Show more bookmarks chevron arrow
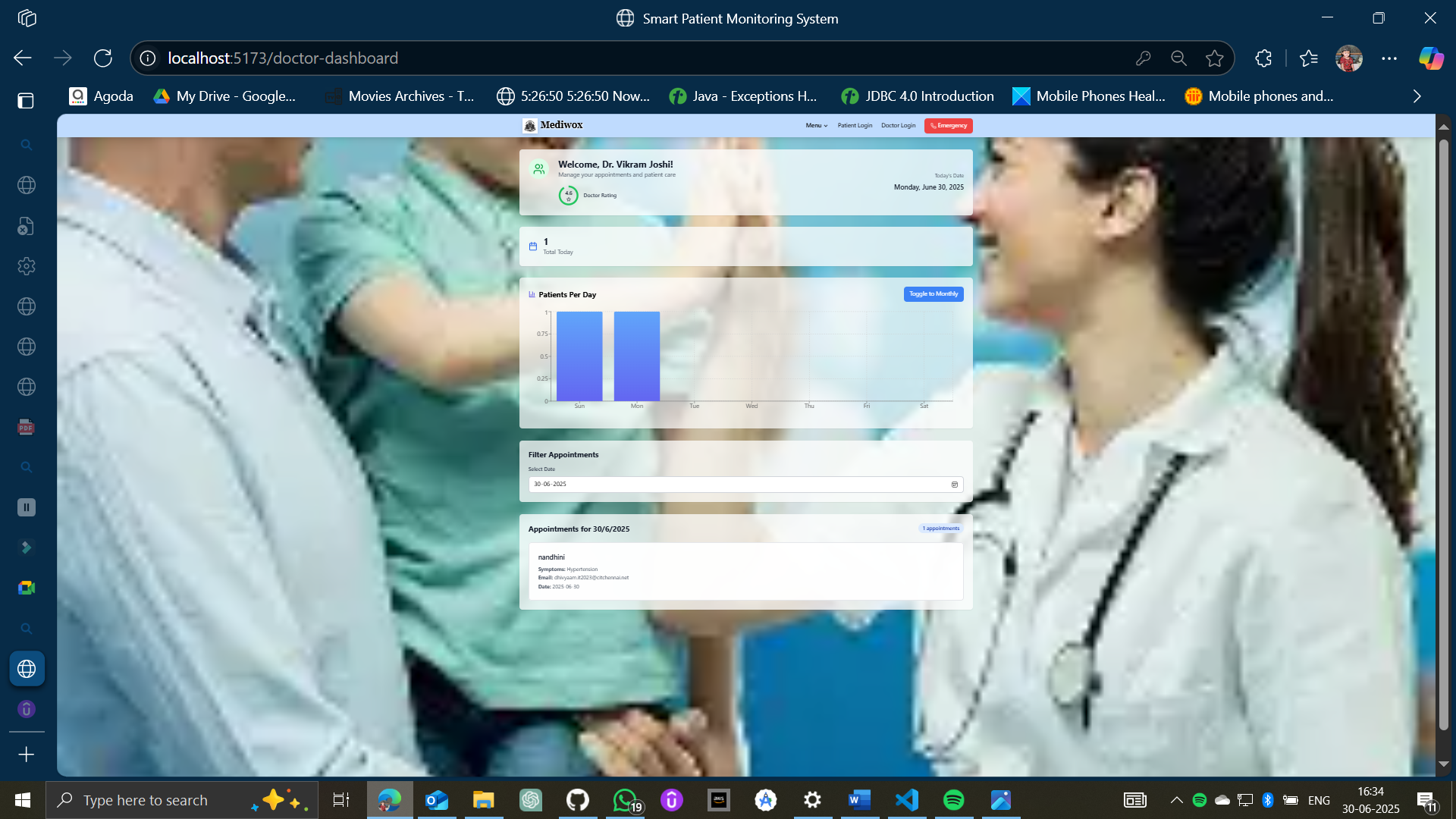The image size is (1456, 819). (x=1417, y=96)
